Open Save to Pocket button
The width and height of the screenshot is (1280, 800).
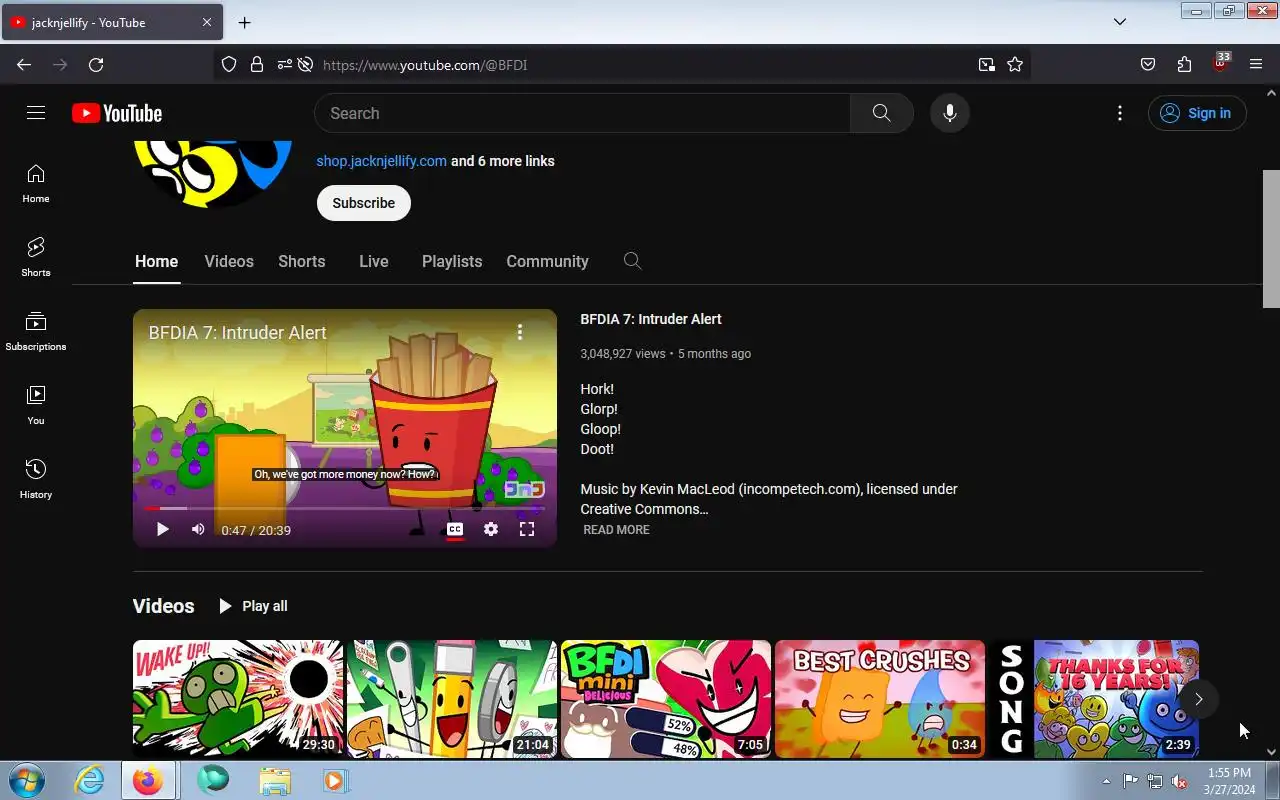1148,65
